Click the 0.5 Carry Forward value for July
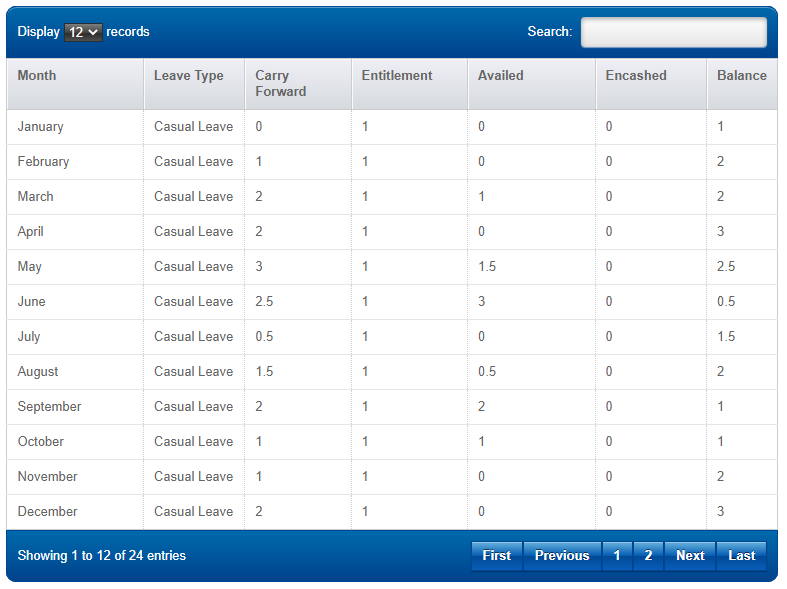 pos(264,337)
